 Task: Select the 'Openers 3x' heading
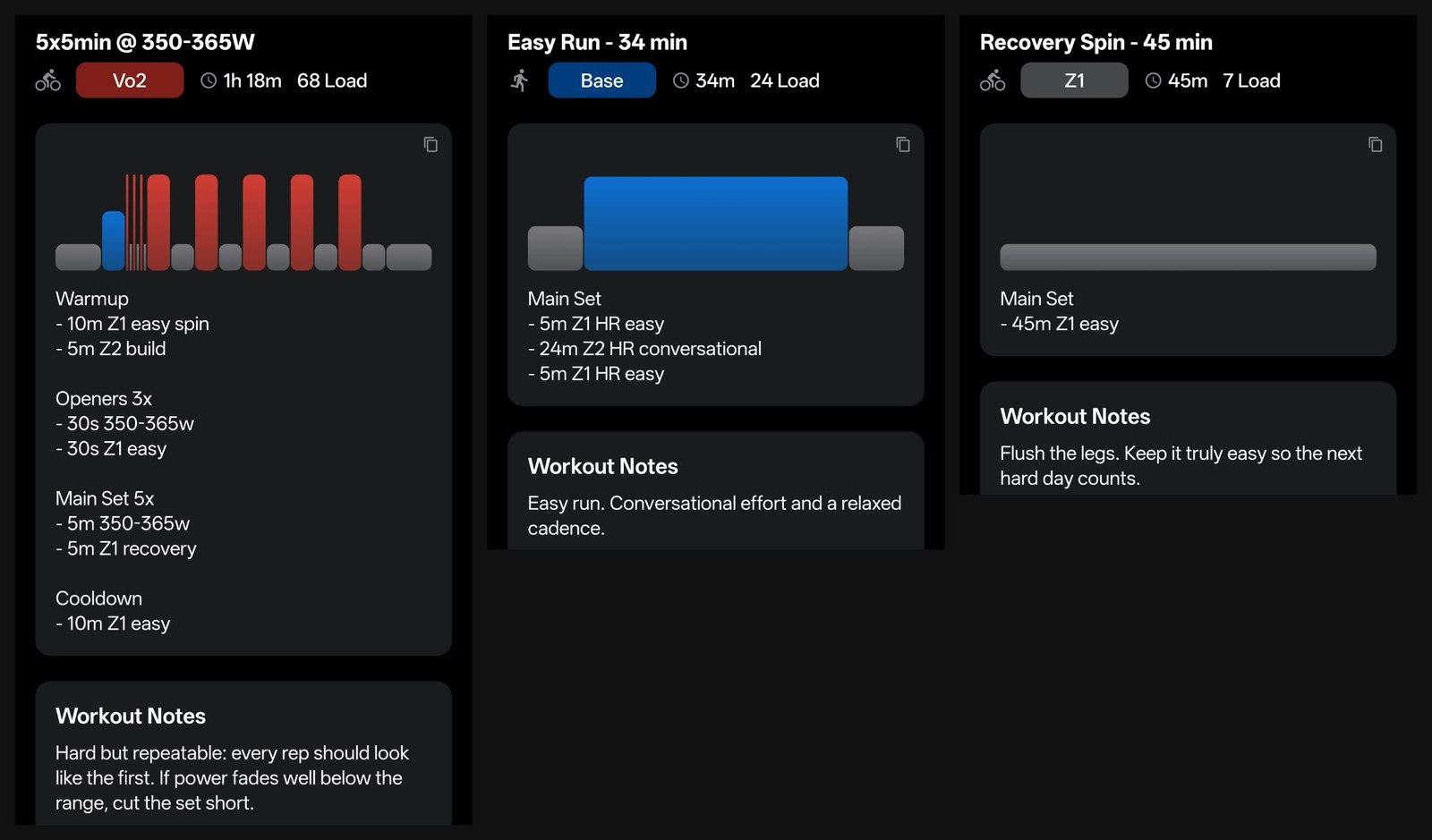coord(104,399)
